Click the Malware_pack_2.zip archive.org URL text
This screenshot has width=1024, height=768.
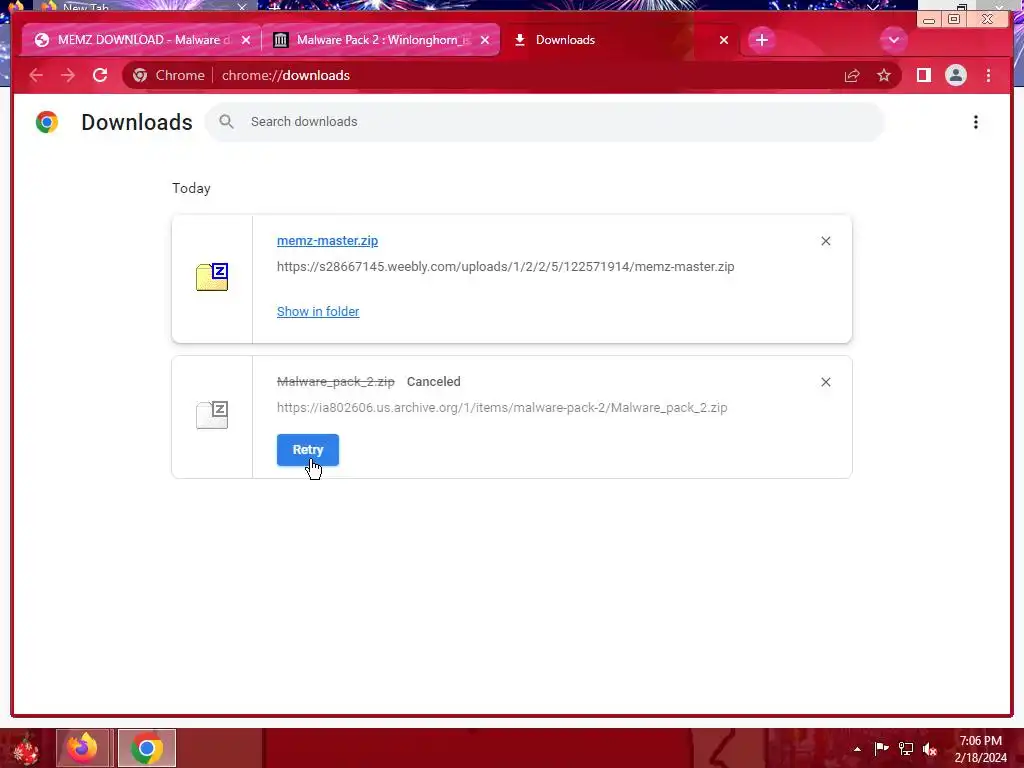[x=502, y=408]
